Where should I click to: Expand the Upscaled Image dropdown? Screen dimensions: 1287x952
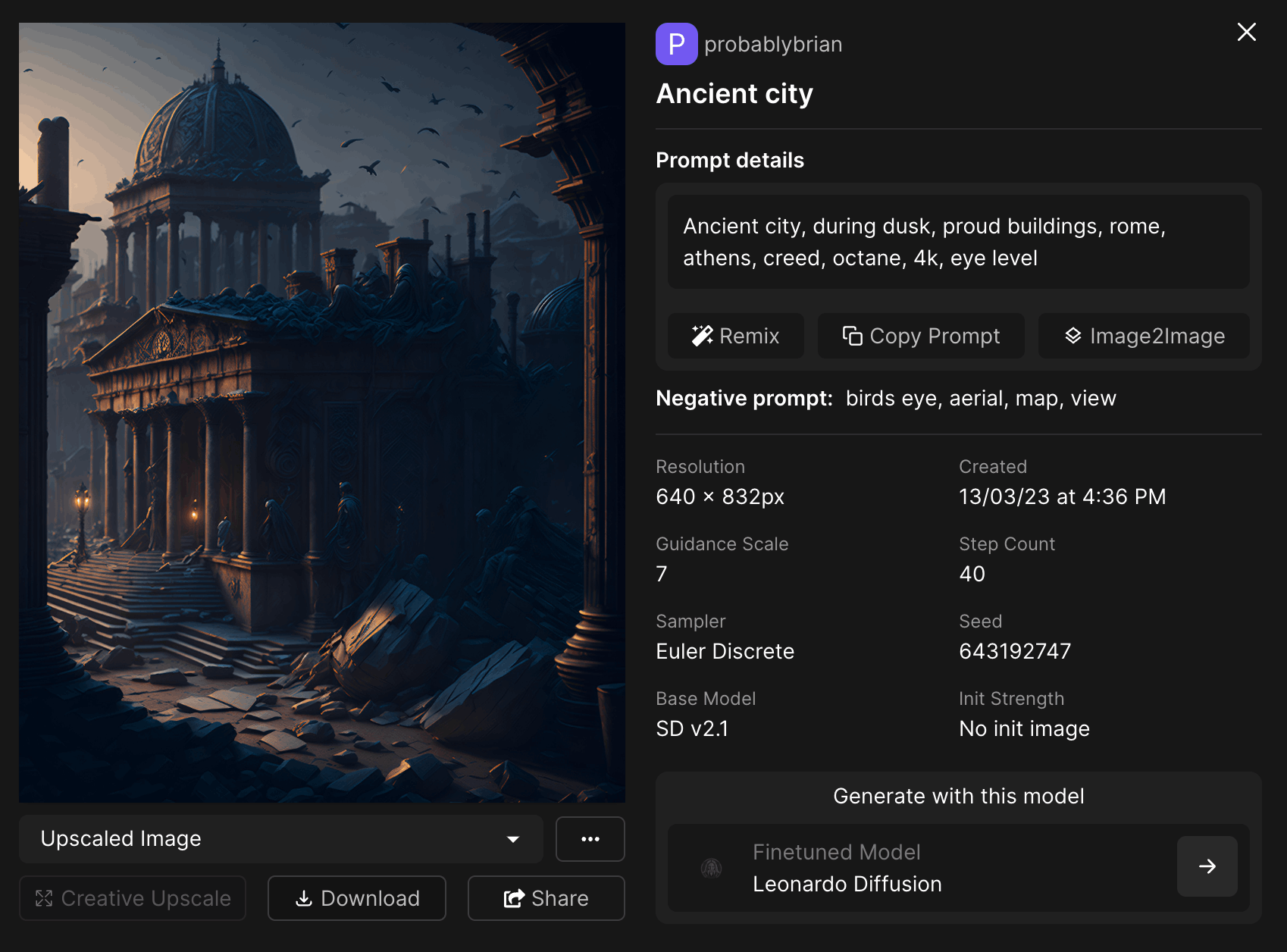pos(280,839)
